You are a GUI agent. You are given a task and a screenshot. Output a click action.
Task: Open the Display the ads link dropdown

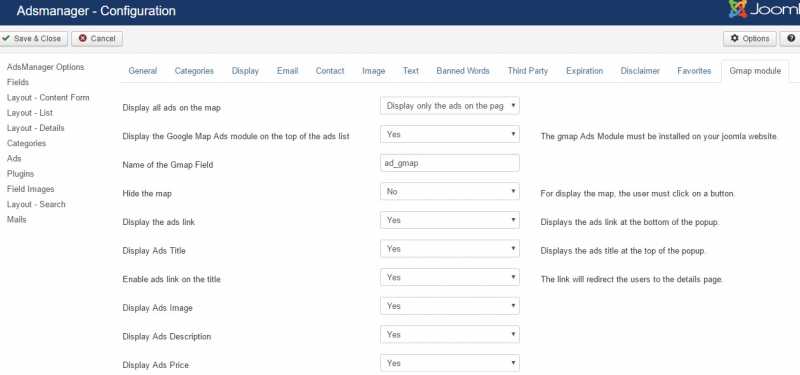point(450,220)
